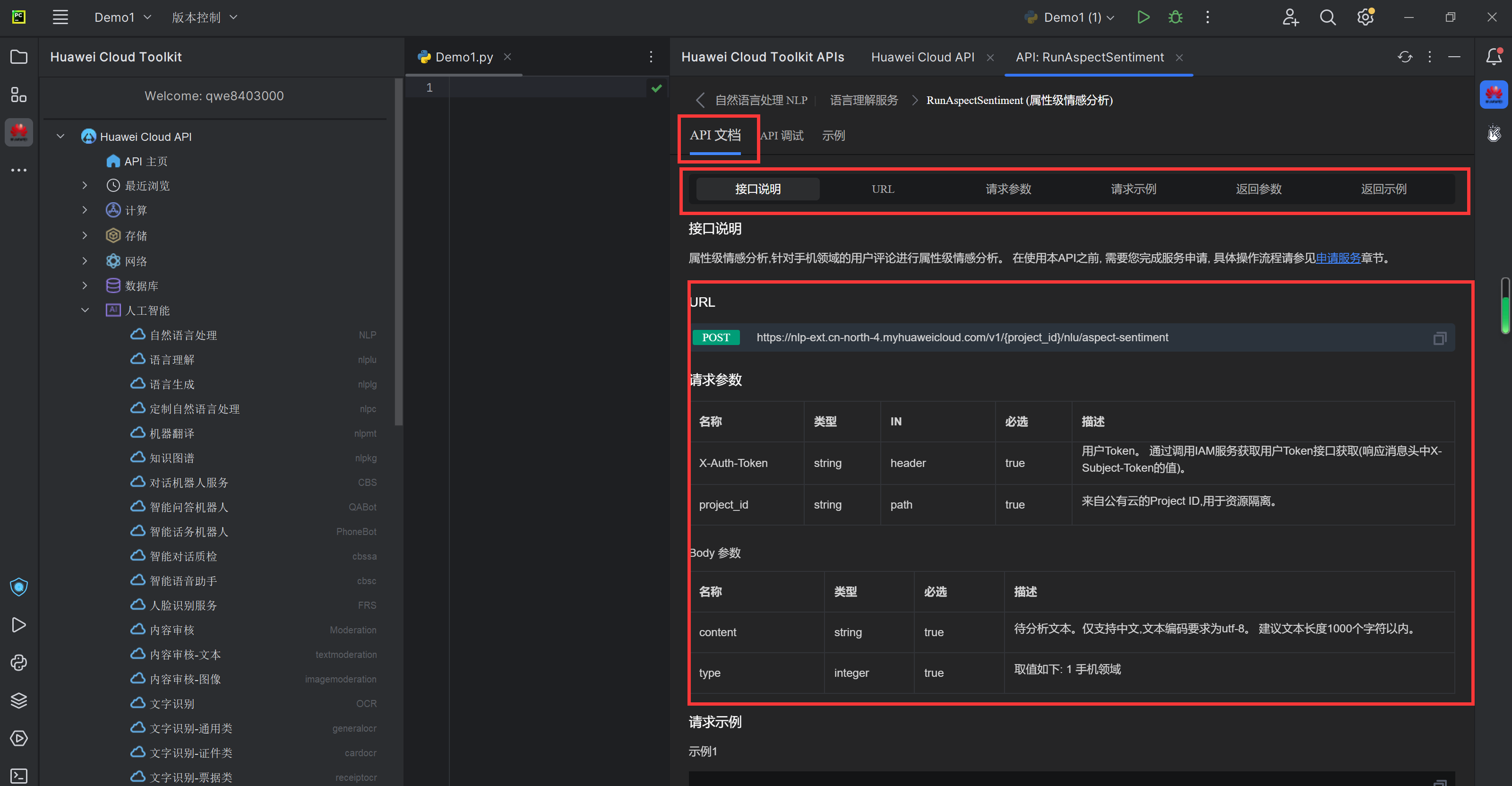Click the Toolkit tree vertical scrollbar

point(398,252)
